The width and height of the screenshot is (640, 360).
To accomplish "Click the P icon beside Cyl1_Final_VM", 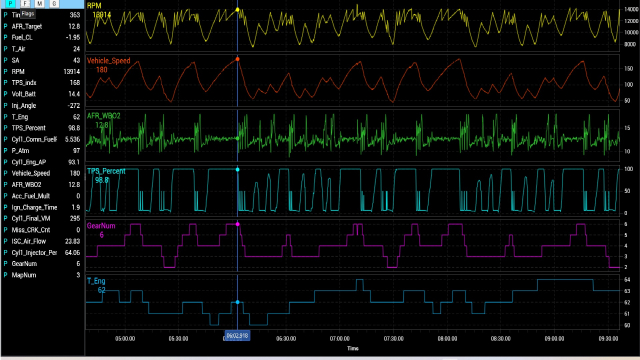I will [x=5, y=218].
